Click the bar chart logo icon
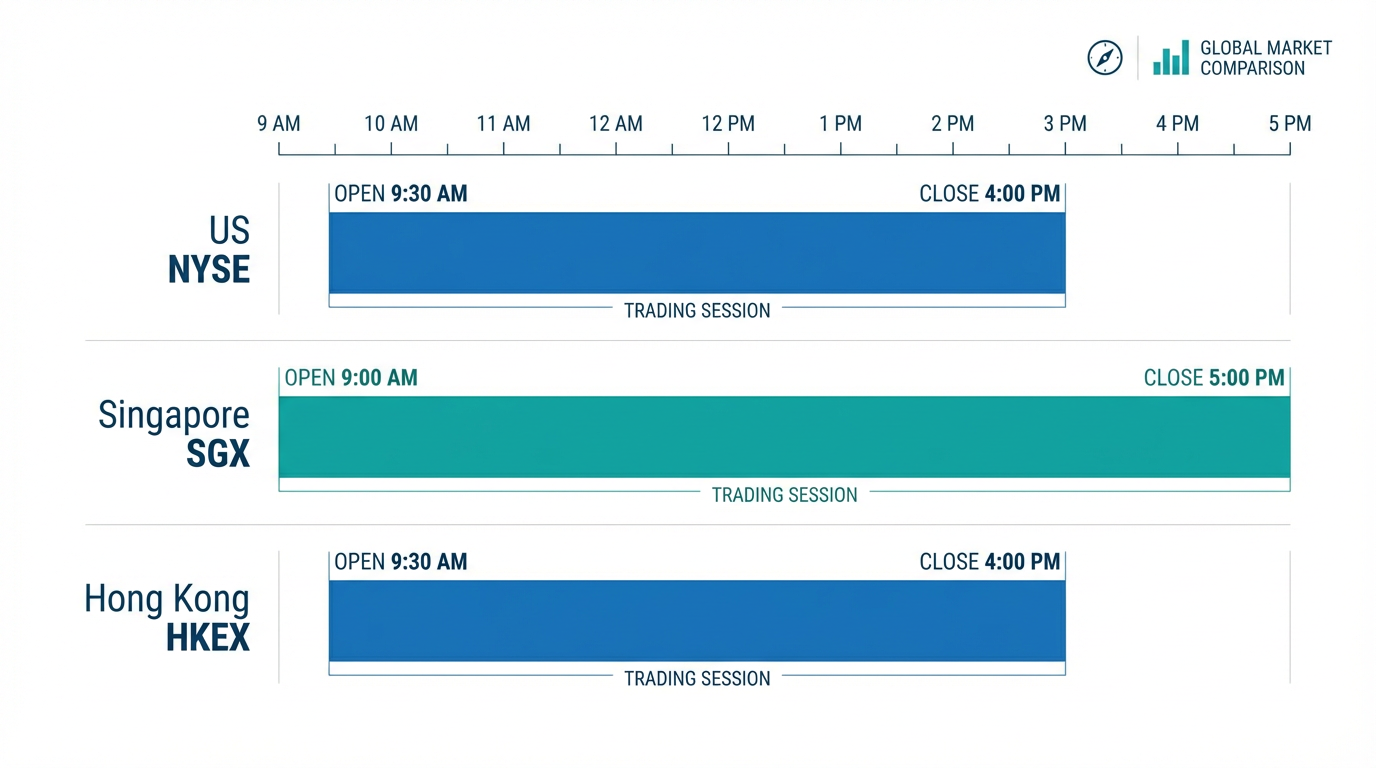The height and width of the screenshot is (768, 1376). tap(1170, 58)
